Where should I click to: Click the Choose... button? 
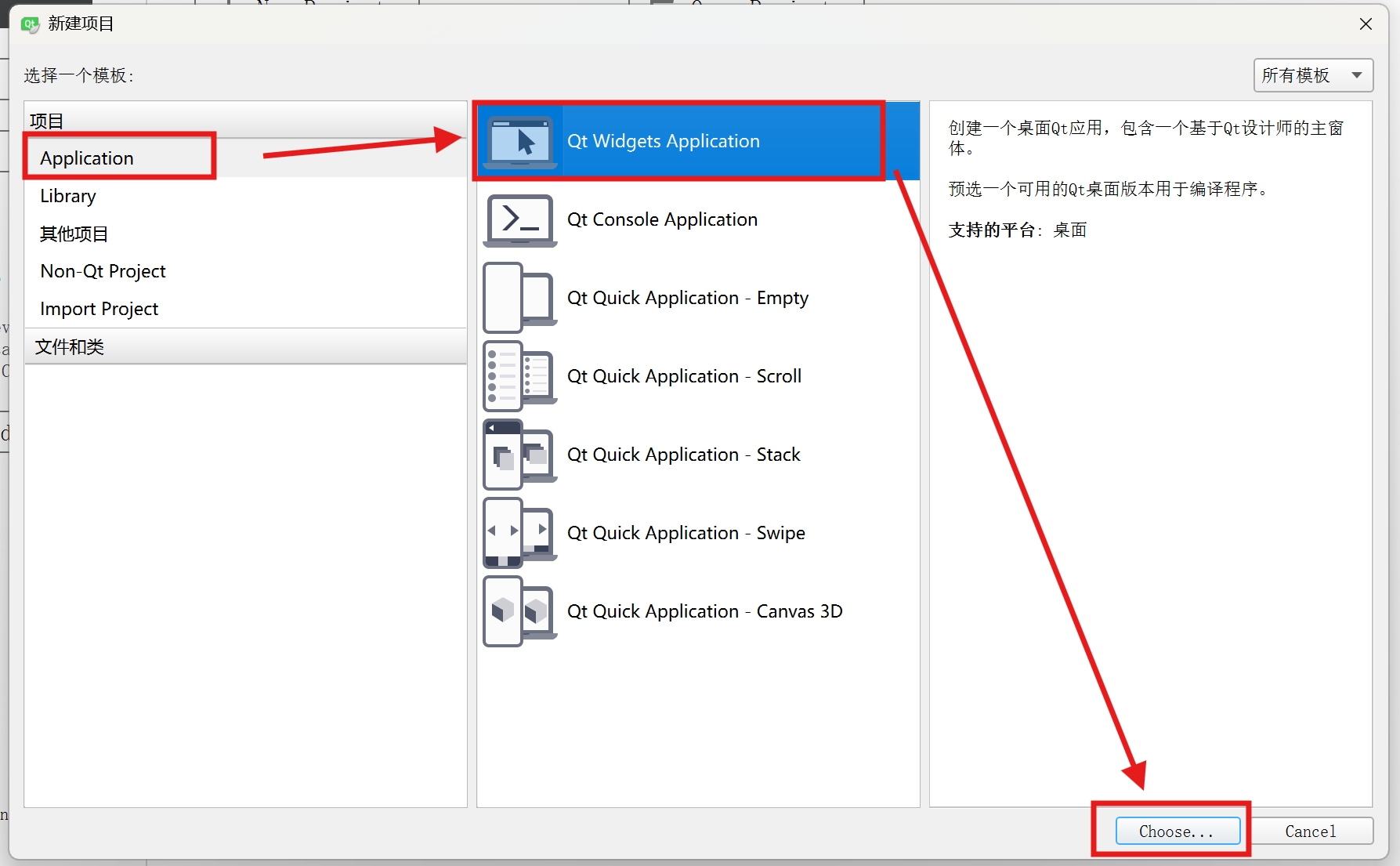point(1178,832)
